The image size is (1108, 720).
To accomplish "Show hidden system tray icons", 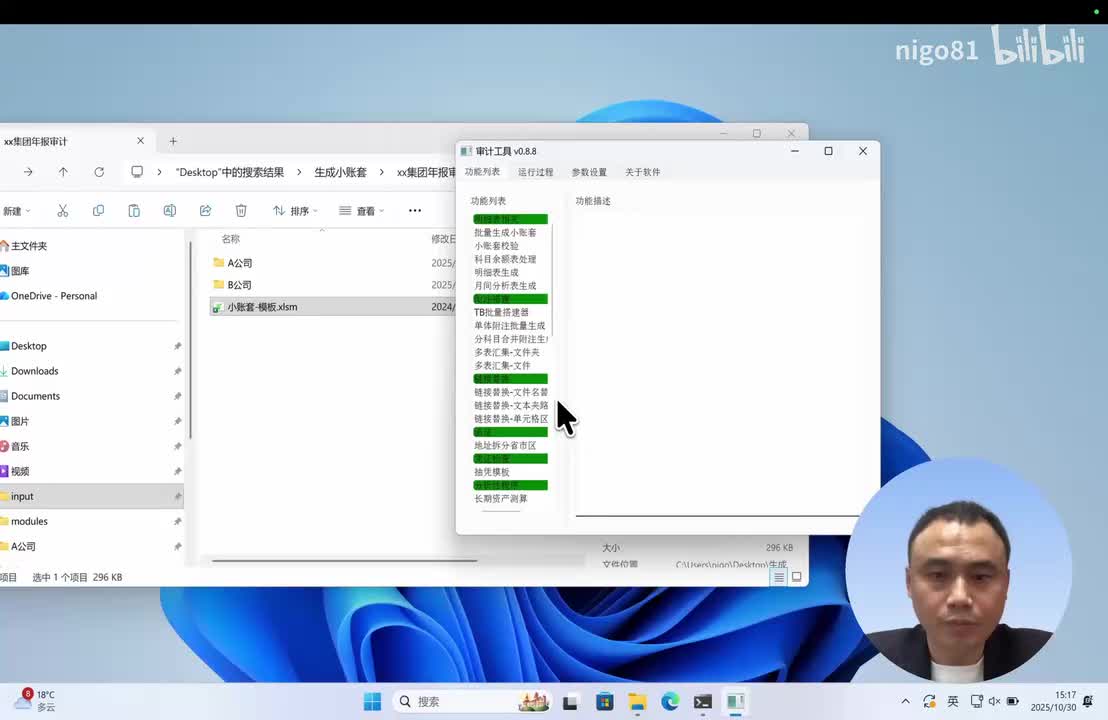I will [x=905, y=701].
